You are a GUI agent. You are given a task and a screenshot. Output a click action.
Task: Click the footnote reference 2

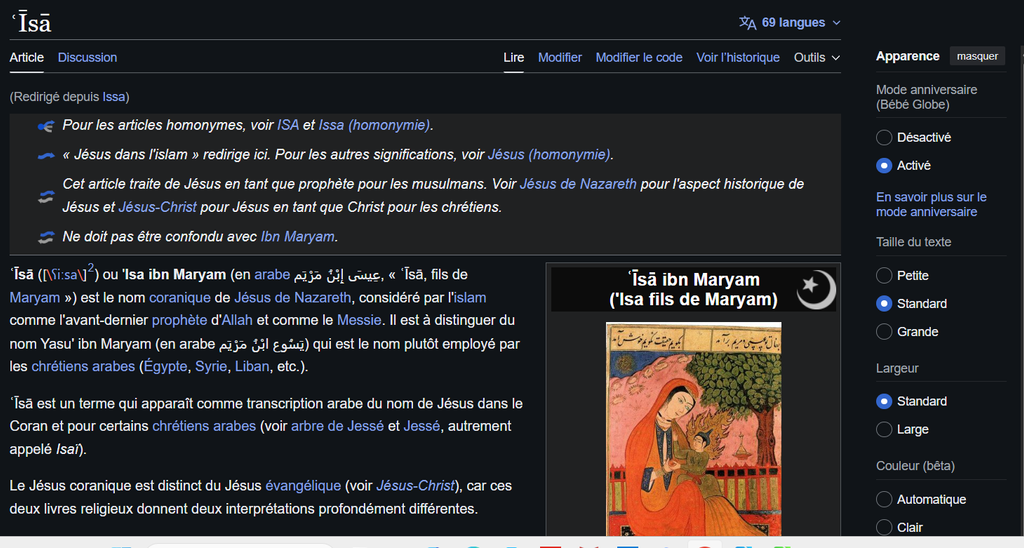(91, 268)
